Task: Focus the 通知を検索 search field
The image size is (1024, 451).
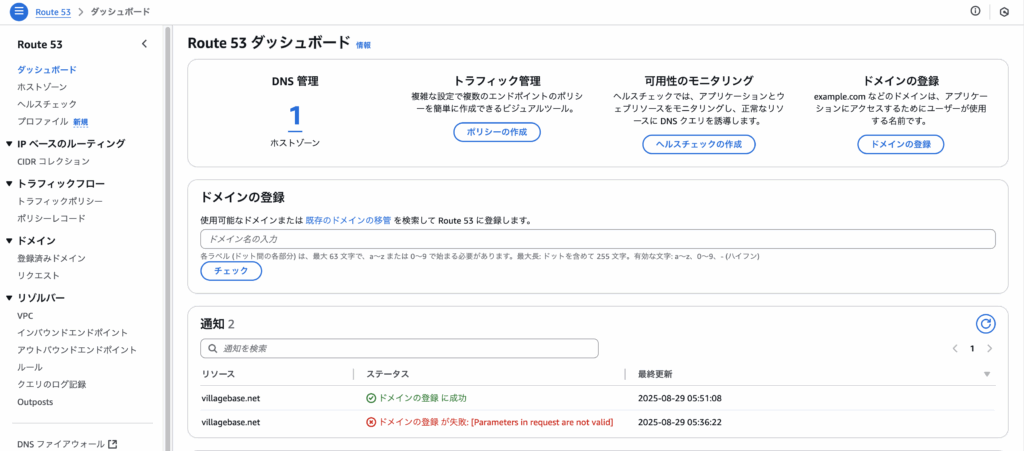Action: pyautogui.click(x=399, y=349)
